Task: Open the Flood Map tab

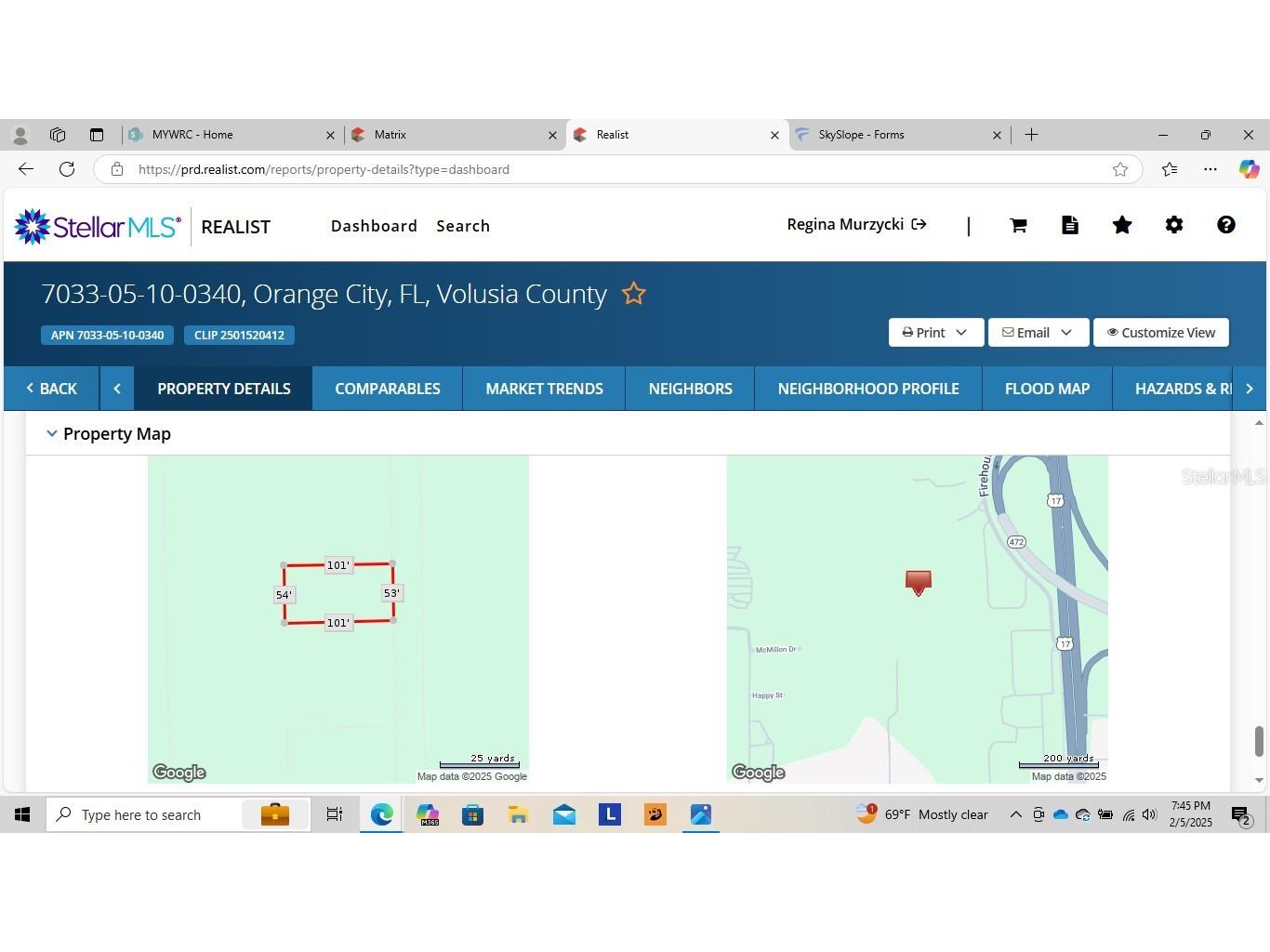Action: (1047, 388)
